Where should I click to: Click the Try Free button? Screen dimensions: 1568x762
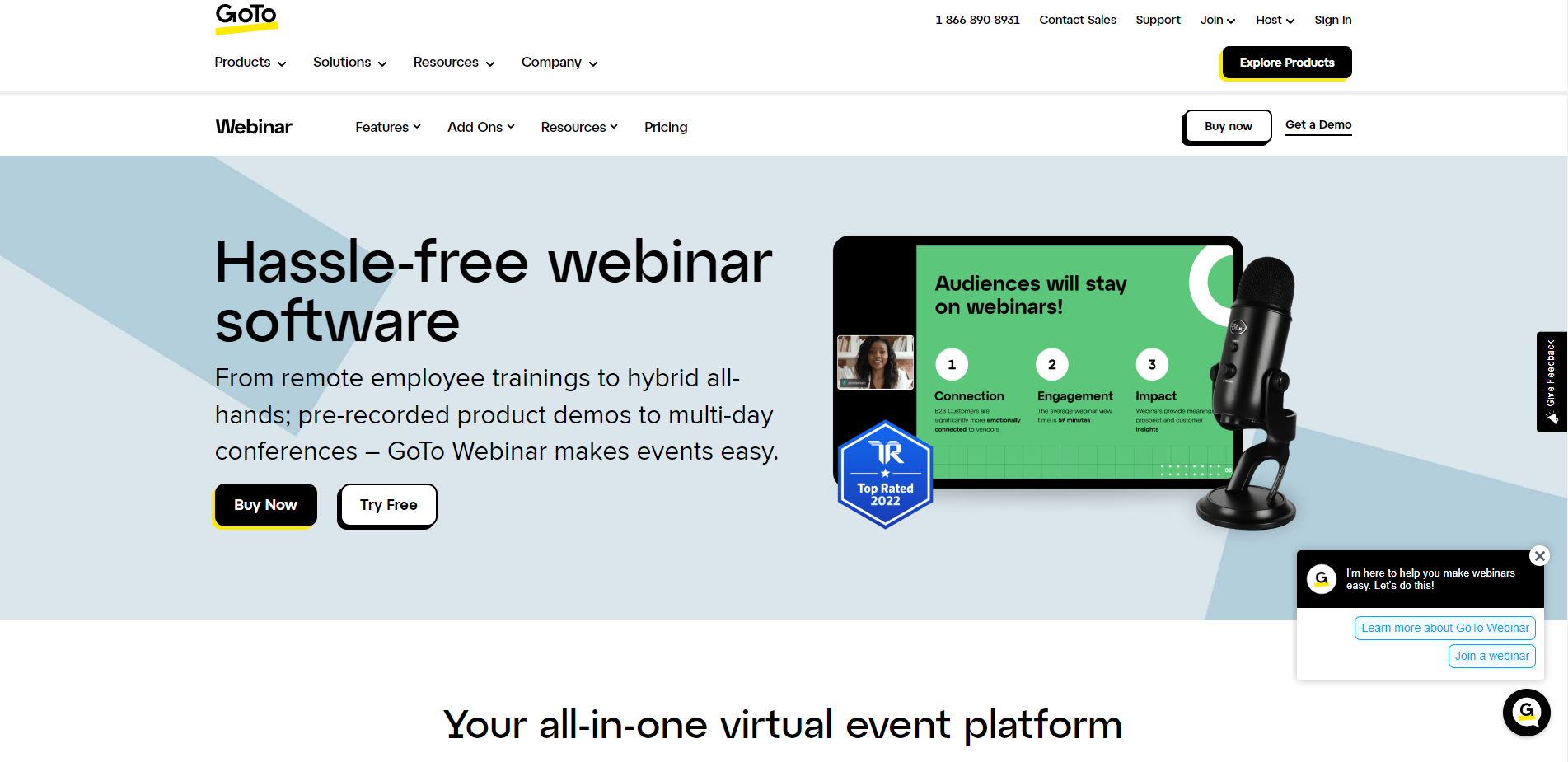coord(386,505)
